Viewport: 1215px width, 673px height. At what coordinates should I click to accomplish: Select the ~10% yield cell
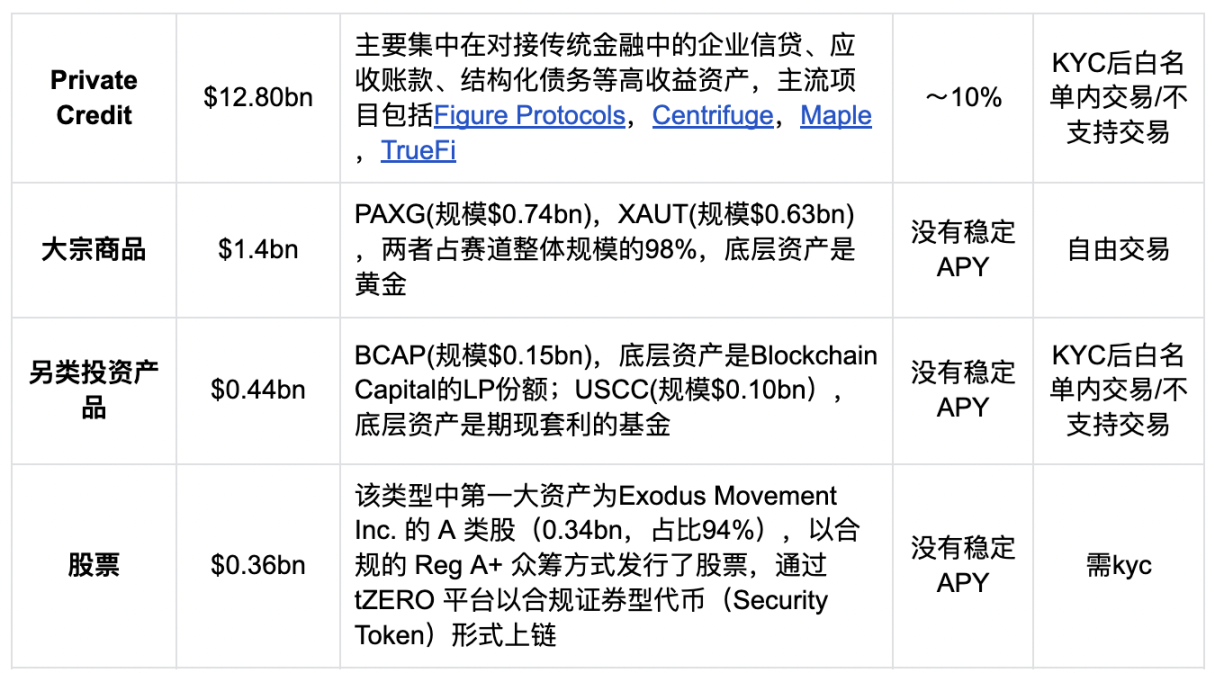(x=963, y=98)
